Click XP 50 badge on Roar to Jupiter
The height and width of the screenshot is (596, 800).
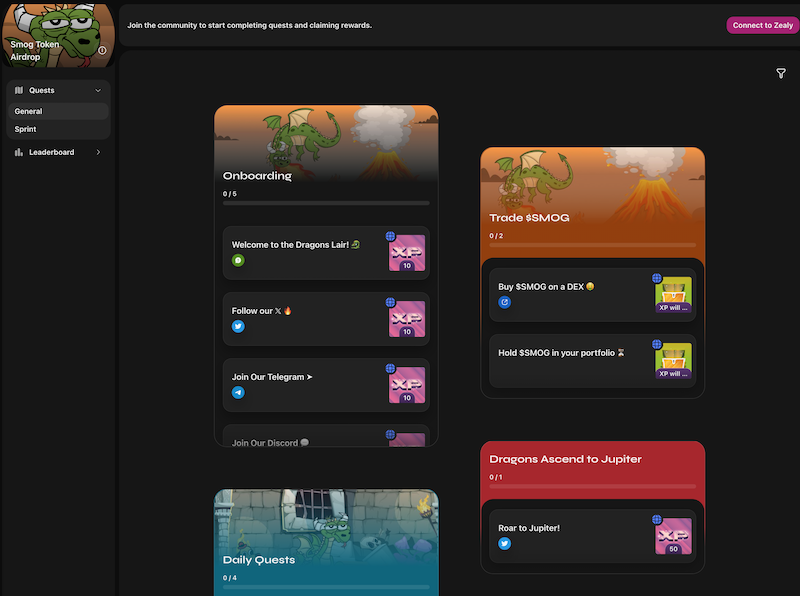(673, 536)
